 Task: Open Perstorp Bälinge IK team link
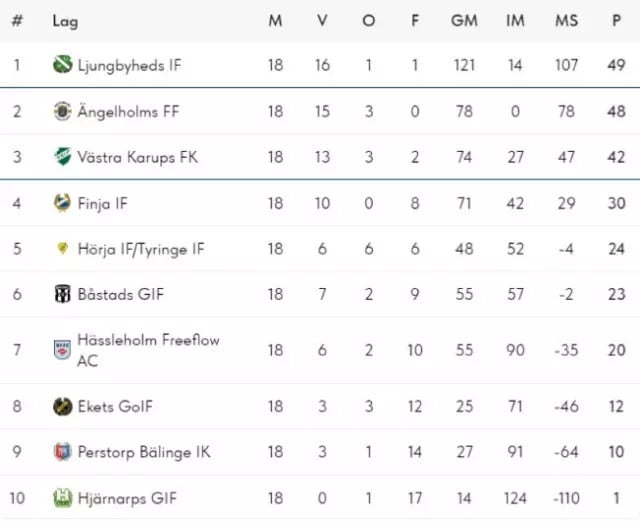[x=142, y=452]
